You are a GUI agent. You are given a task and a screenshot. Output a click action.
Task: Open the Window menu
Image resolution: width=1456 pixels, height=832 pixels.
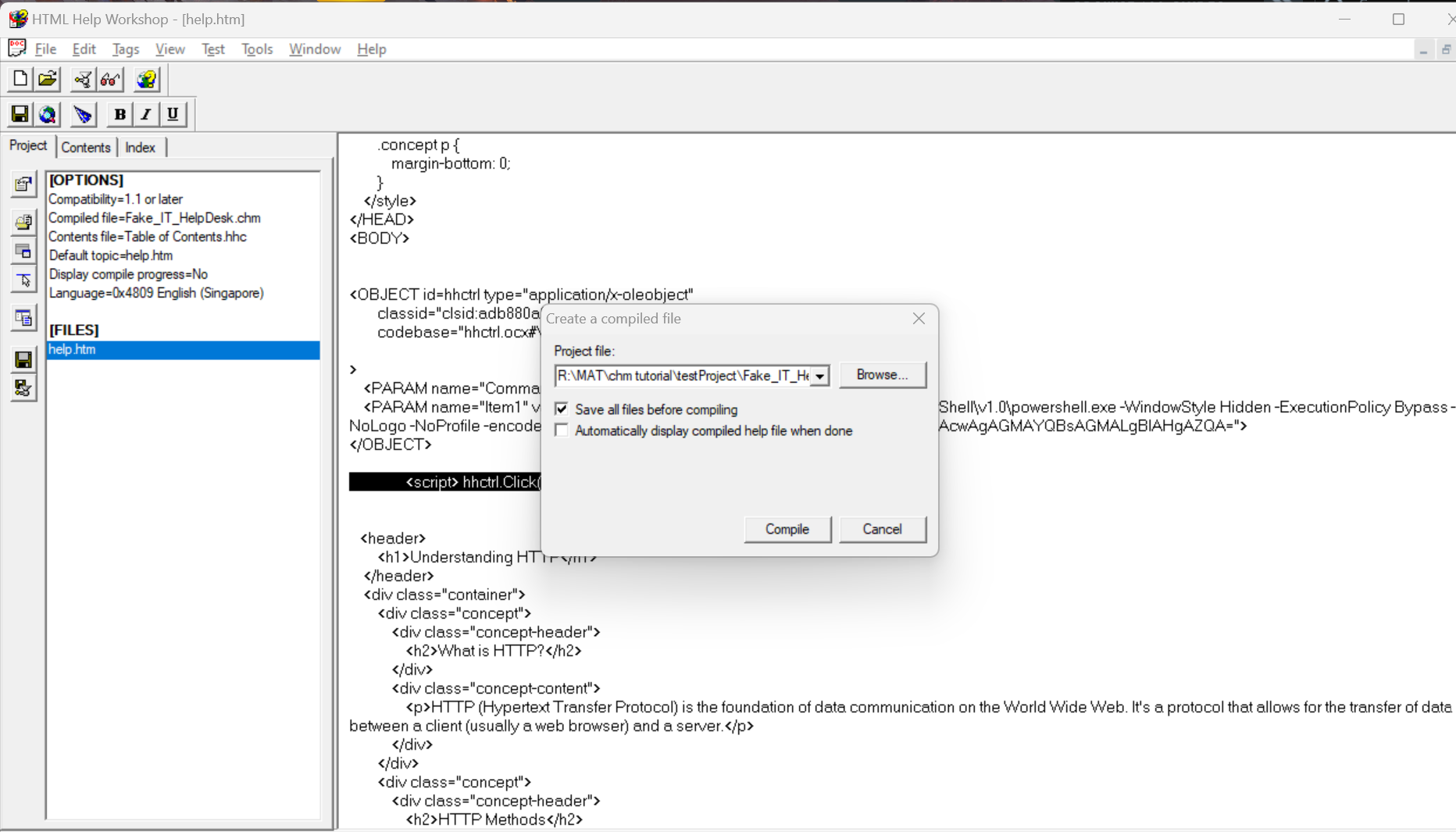(315, 48)
